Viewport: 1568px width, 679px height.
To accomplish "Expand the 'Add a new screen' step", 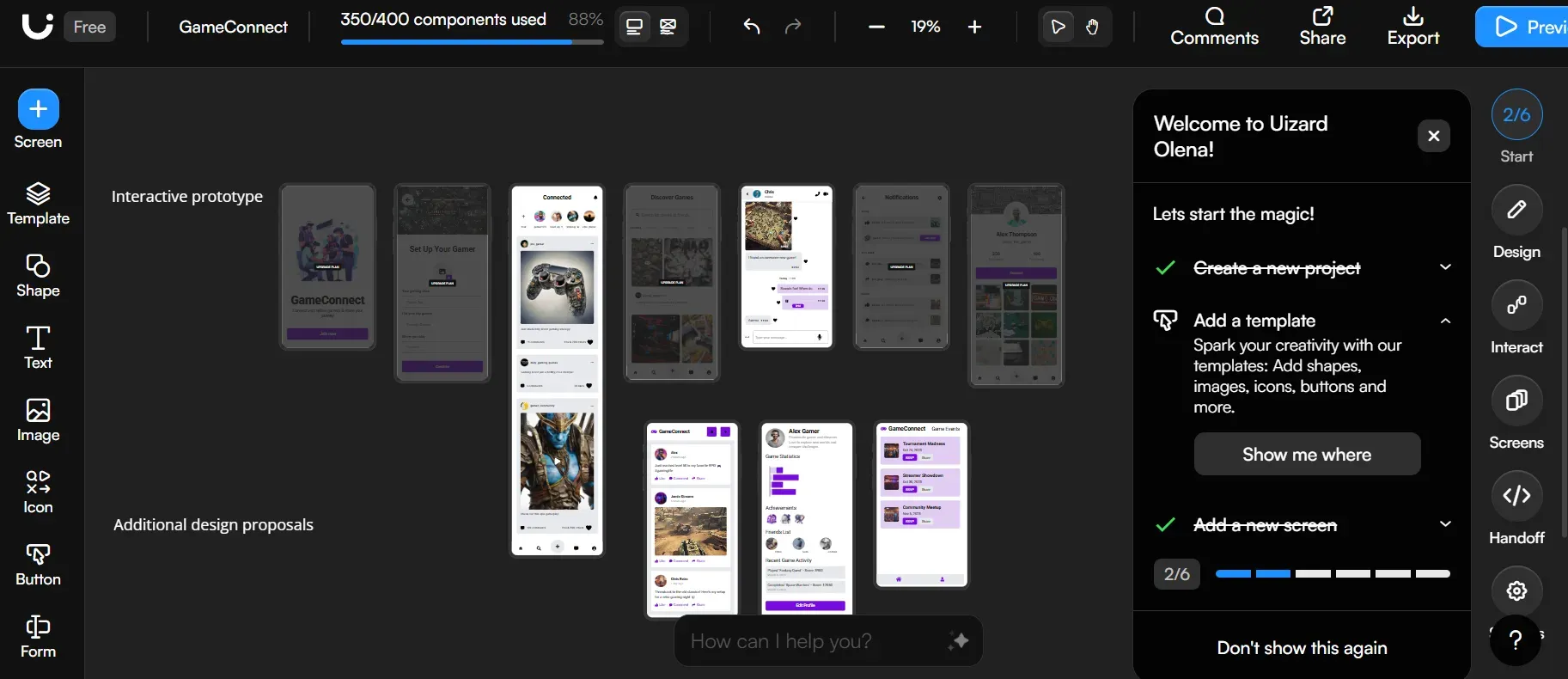I will (1445, 524).
